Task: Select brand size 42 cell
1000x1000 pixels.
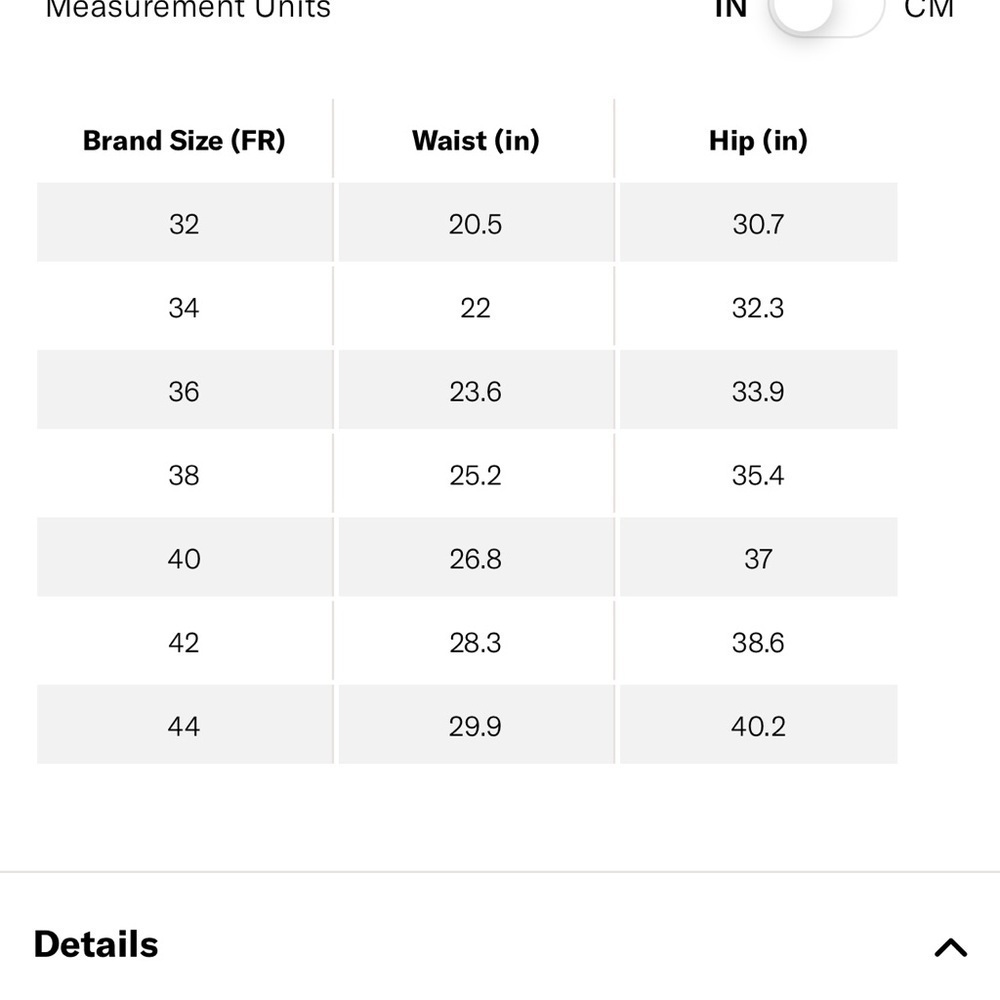Action: tap(184, 641)
